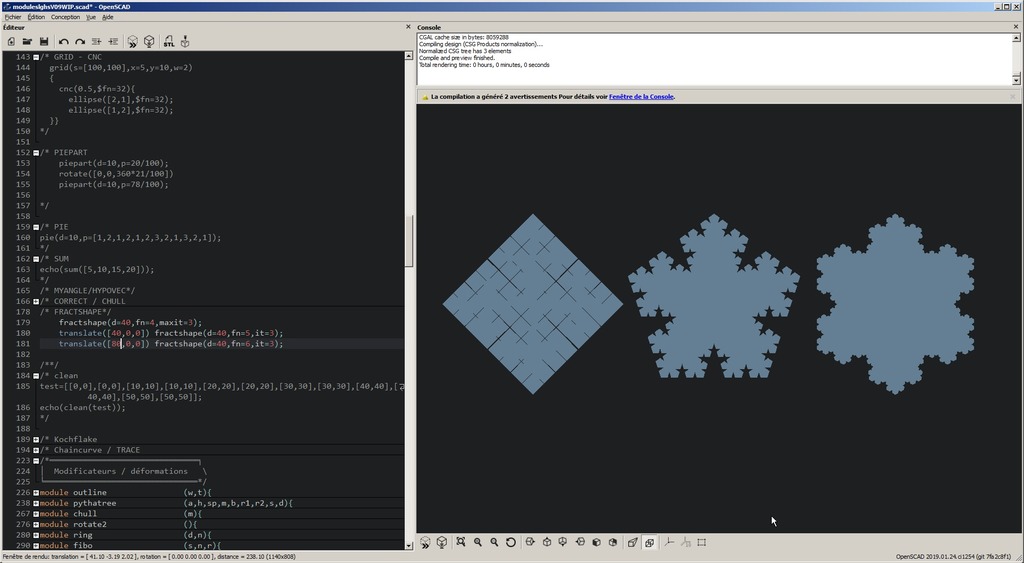This screenshot has width=1024, height=563.
Task: Click line fractshape(d=40,fn=4,maxit=3)
Action: [x=130, y=323]
